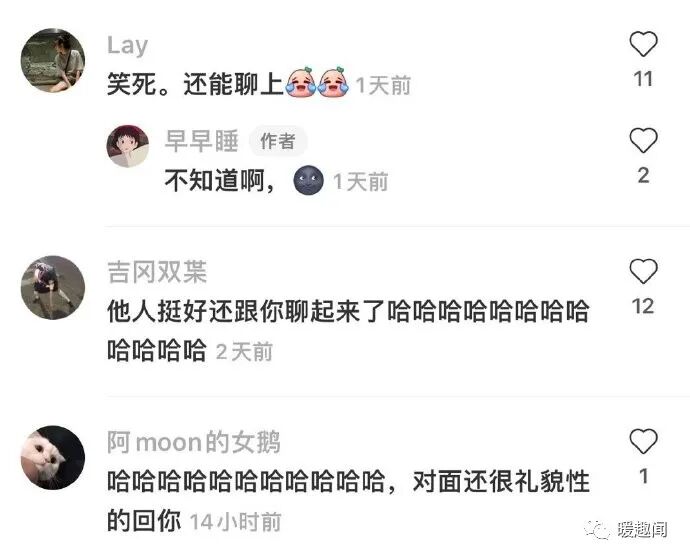Like the reply from 早早睡
The width and height of the screenshot is (690, 560).
(643, 140)
